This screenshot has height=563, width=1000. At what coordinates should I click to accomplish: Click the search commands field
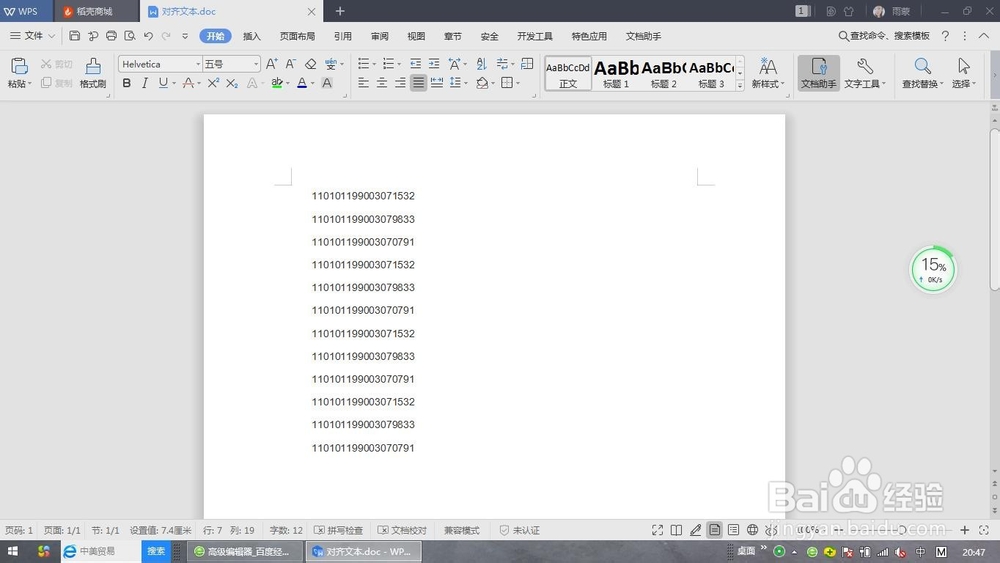coord(884,36)
